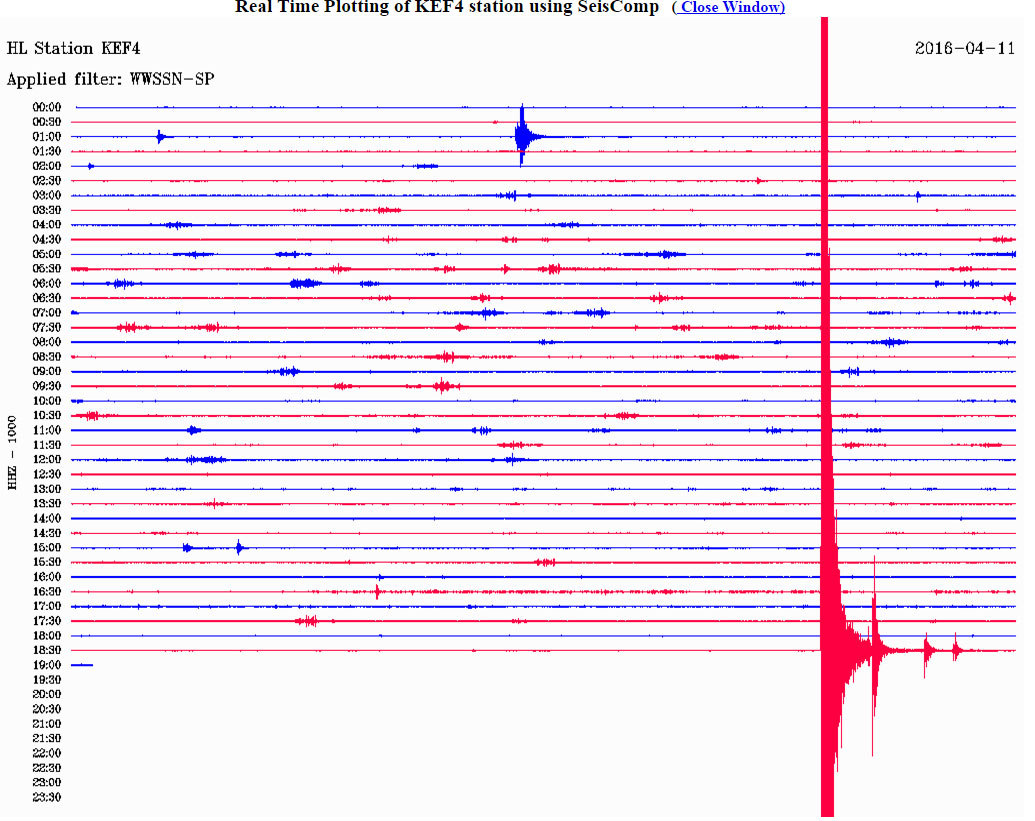This screenshot has height=821, width=1035.
Task: Select the 10:30 time label
Action: tap(47, 415)
